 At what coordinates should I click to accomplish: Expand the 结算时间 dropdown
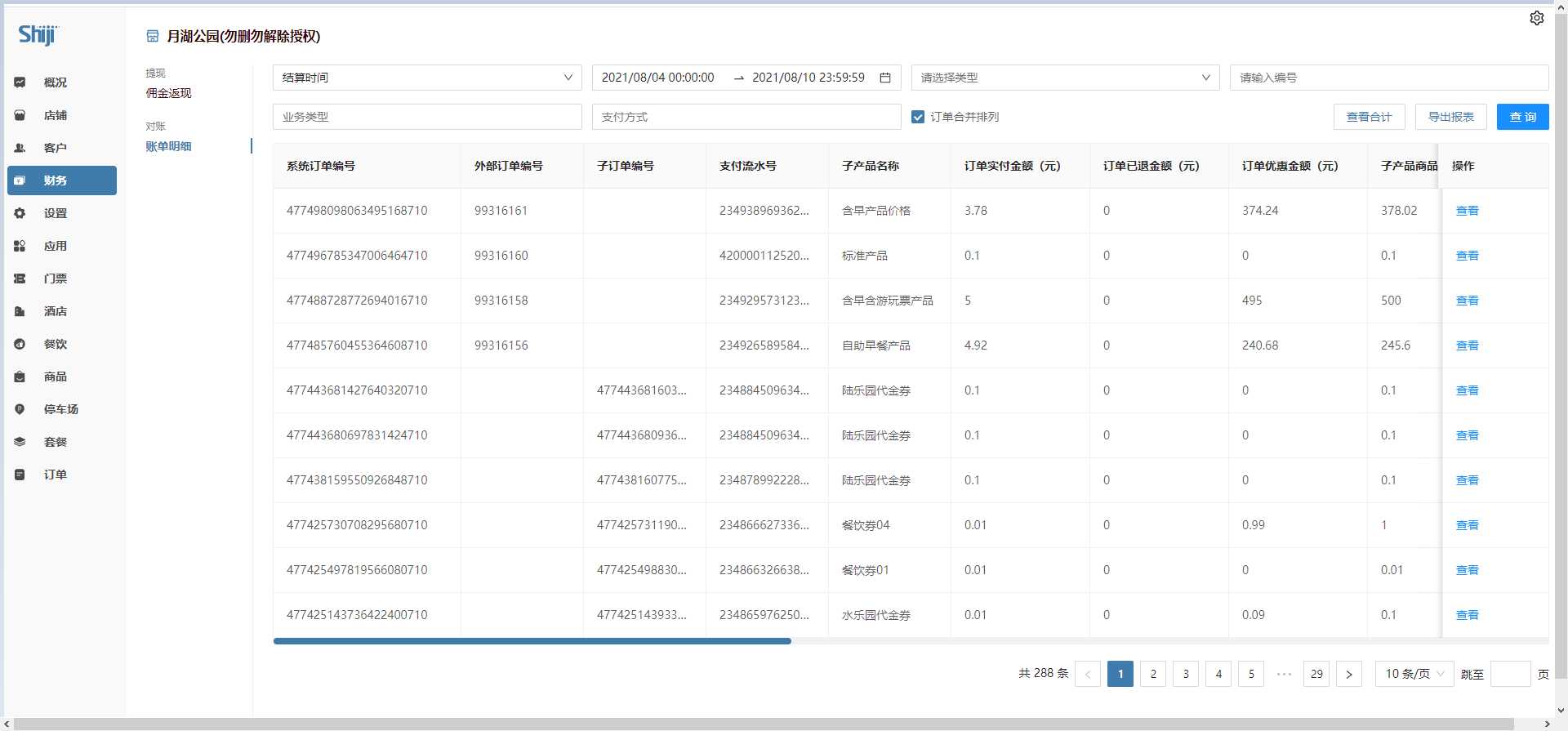click(426, 78)
